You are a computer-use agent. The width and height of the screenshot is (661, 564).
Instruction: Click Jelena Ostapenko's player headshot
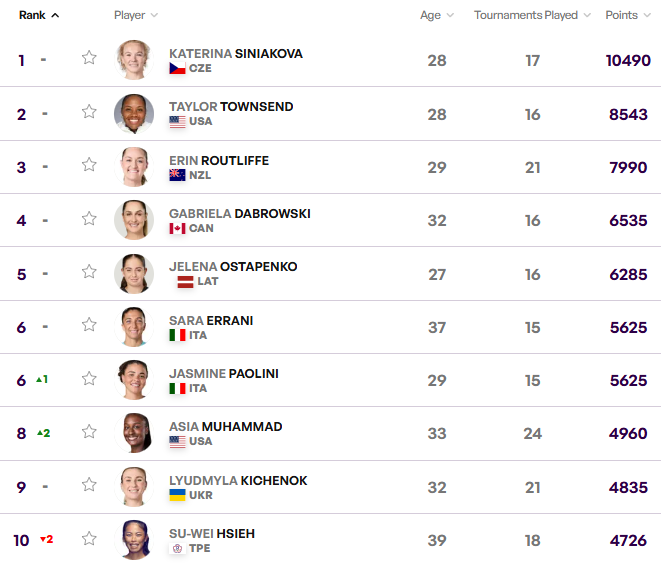pos(133,273)
